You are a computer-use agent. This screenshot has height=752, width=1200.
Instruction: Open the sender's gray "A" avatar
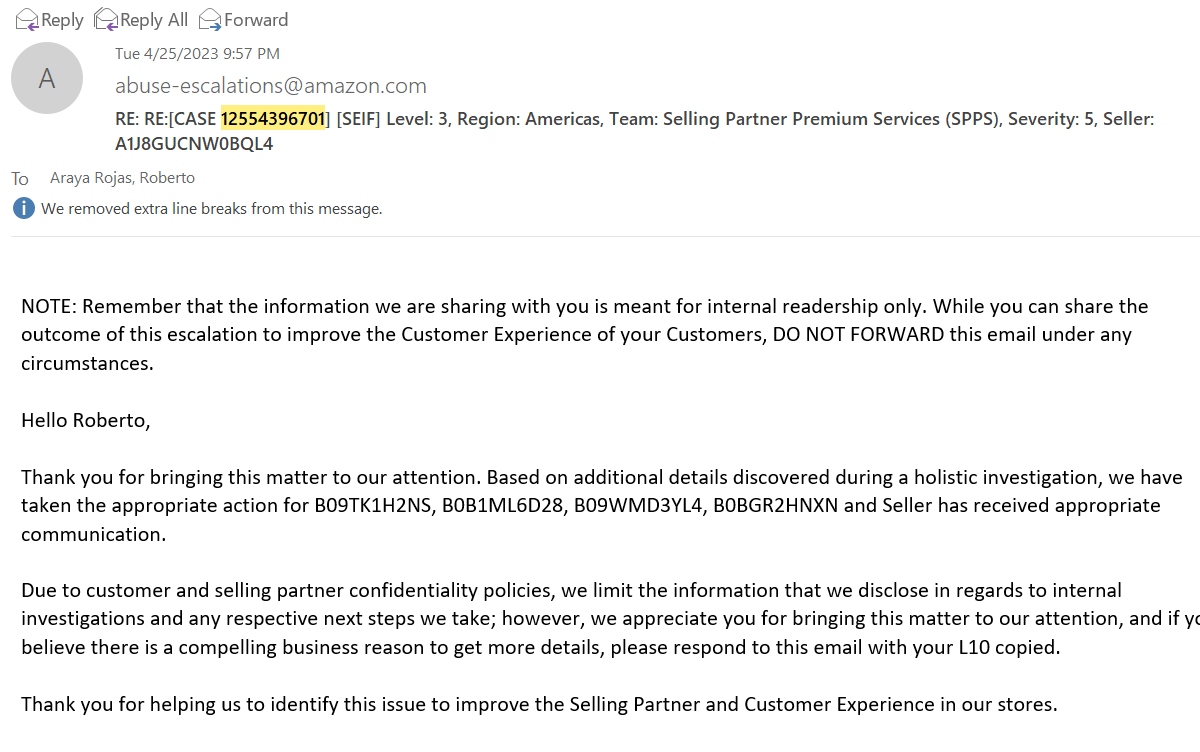[x=47, y=78]
